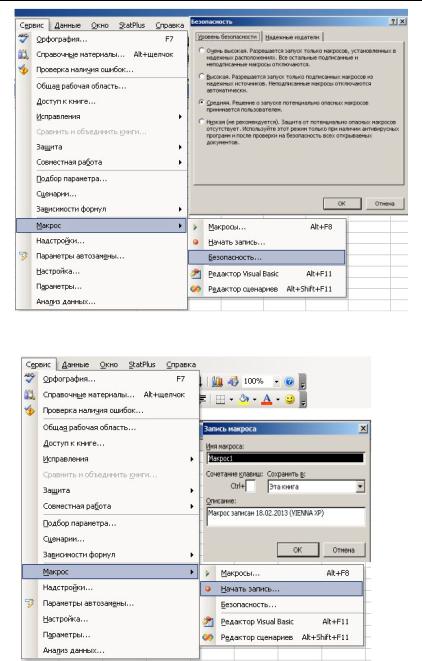422x661 pixels.
Task: Click the Описание text box
Action: click(x=285, y=516)
